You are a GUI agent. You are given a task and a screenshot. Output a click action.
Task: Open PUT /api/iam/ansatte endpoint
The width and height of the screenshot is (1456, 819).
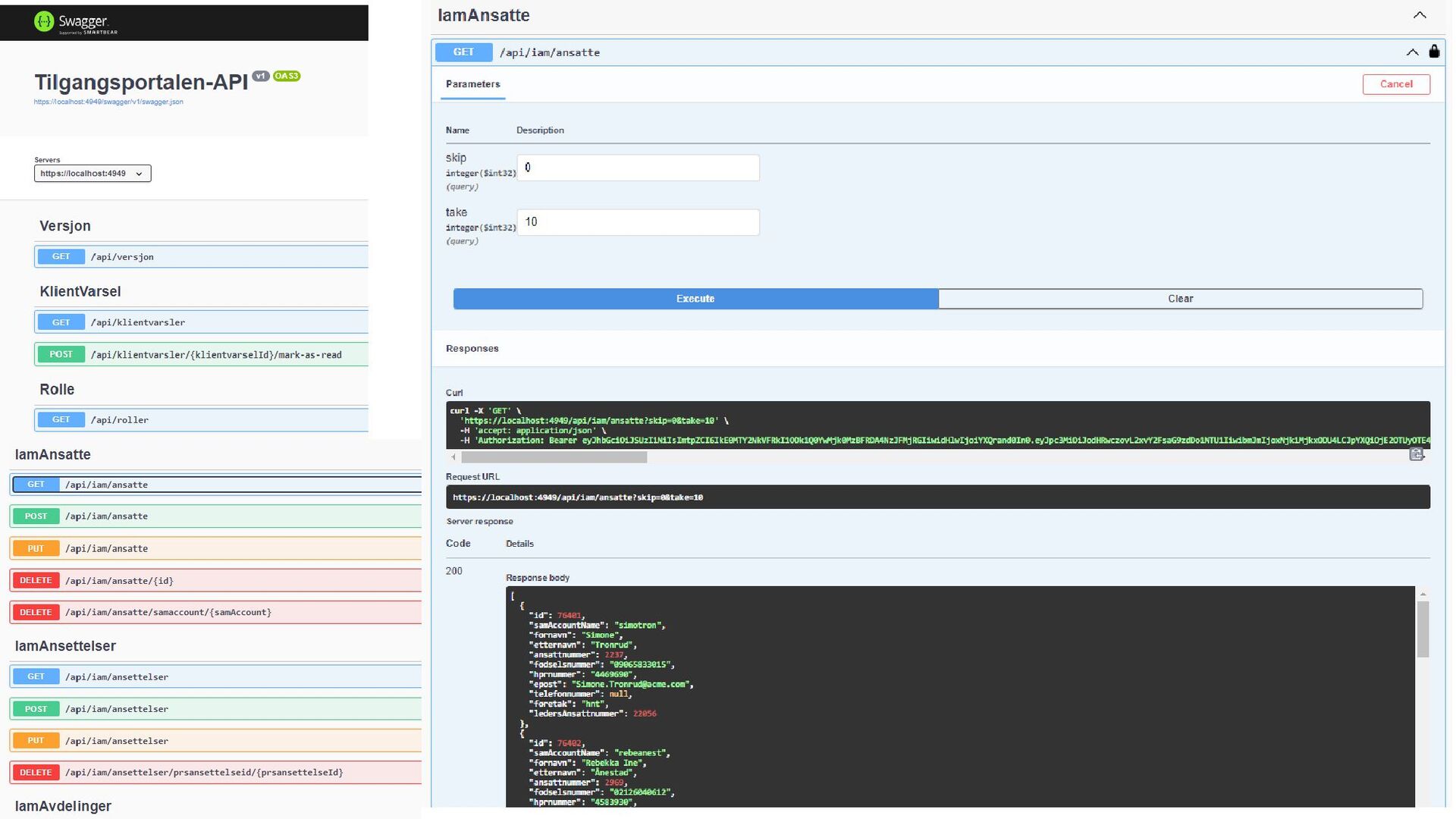[x=216, y=548]
